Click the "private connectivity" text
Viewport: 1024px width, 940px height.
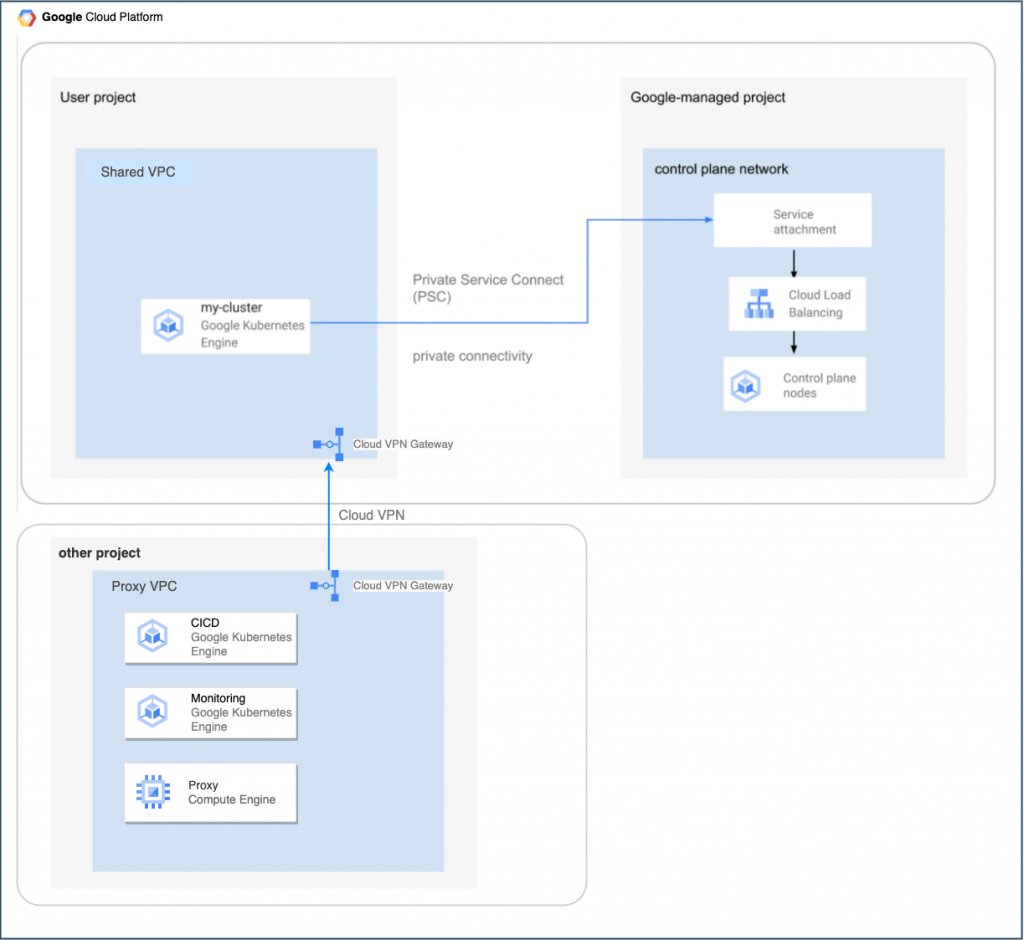click(x=472, y=356)
